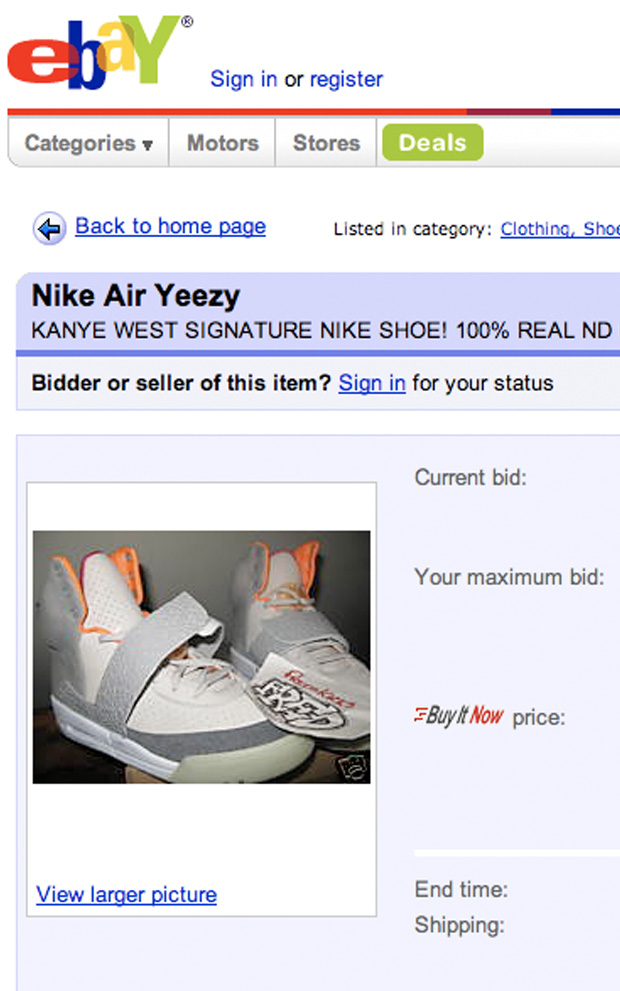Click the Nike Air Yeezy listing title

pyautogui.click(x=136, y=296)
